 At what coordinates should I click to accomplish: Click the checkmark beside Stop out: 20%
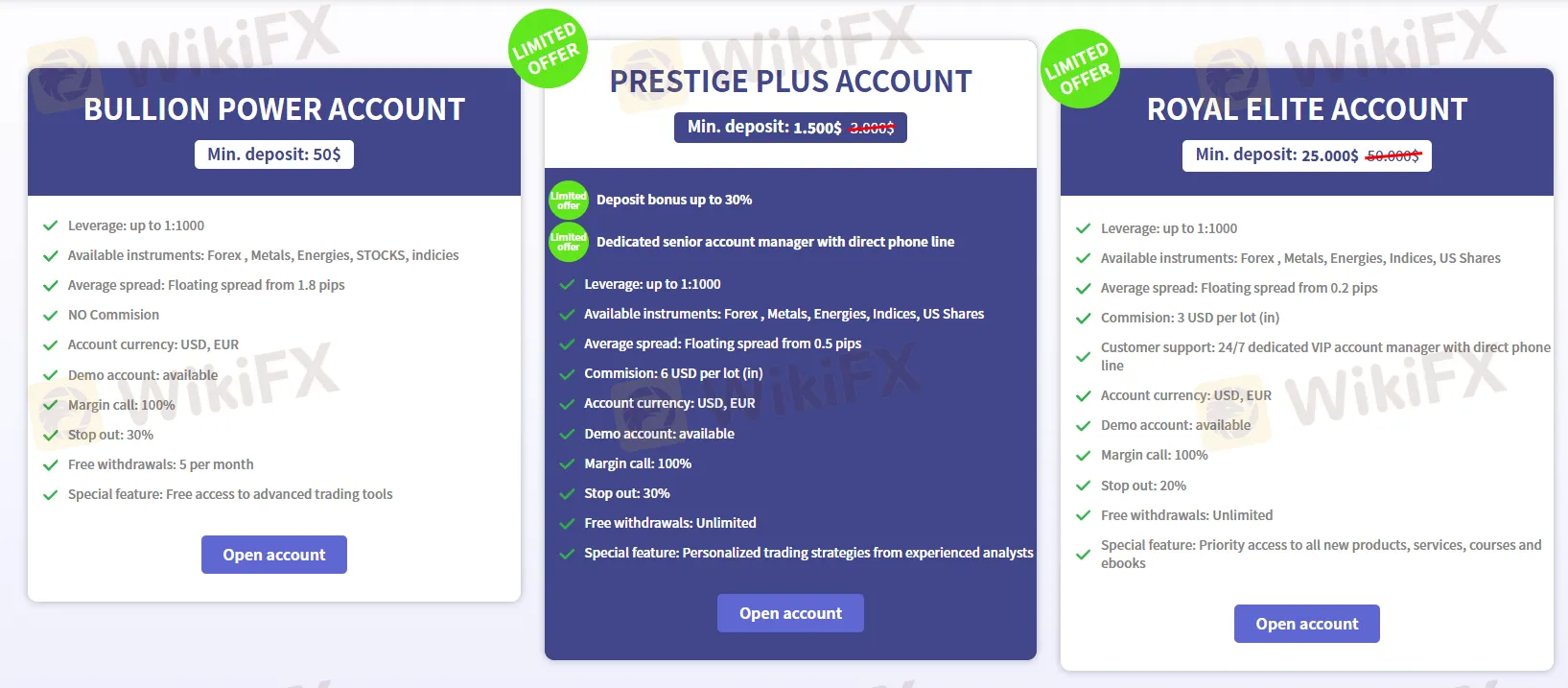click(1085, 486)
